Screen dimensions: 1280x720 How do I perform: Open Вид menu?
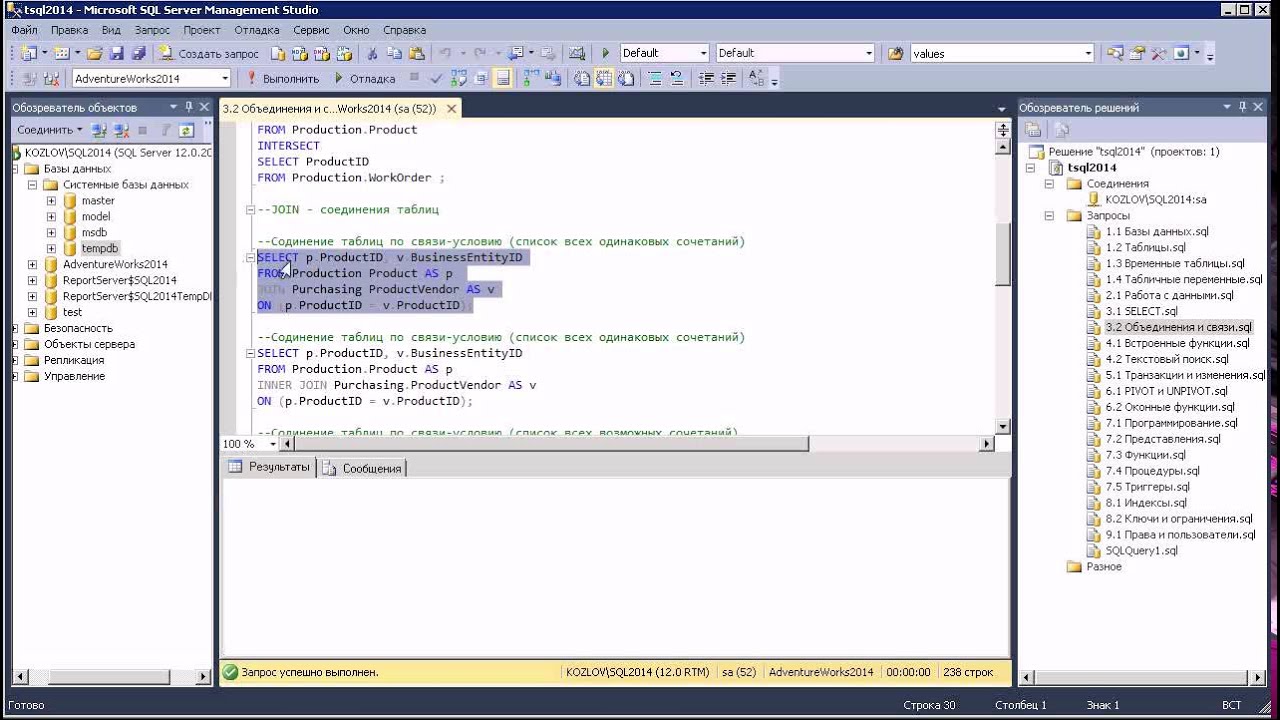(x=111, y=30)
